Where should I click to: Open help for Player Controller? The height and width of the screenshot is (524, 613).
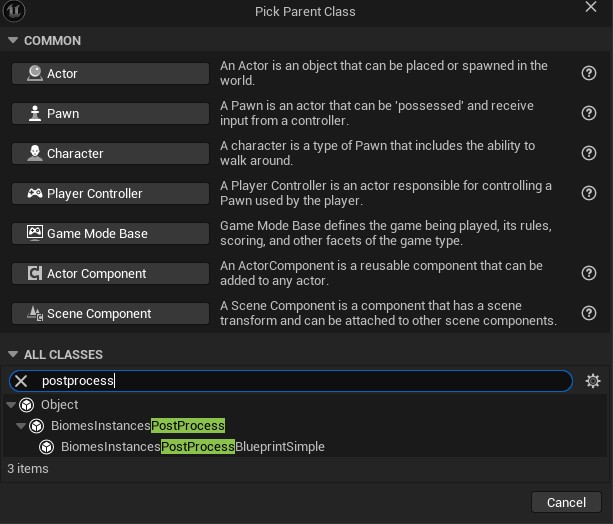(x=589, y=193)
